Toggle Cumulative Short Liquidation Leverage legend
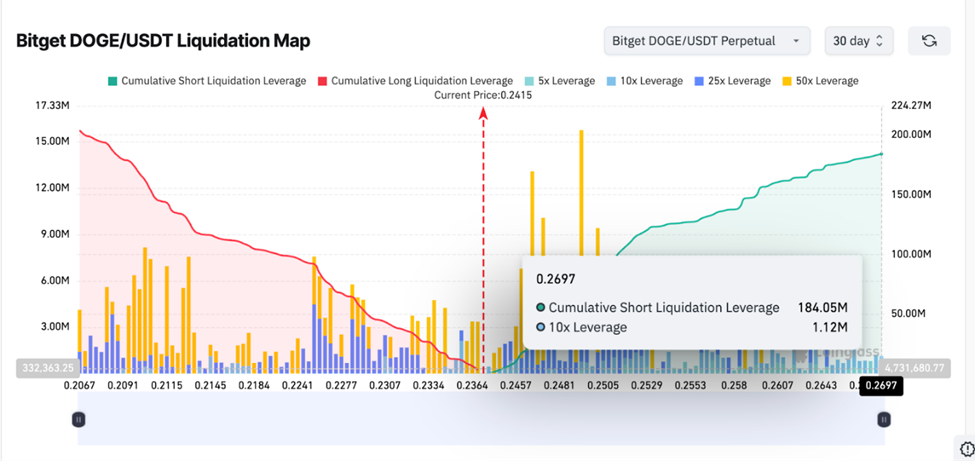The width and height of the screenshot is (975, 461). click(x=207, y=81)
